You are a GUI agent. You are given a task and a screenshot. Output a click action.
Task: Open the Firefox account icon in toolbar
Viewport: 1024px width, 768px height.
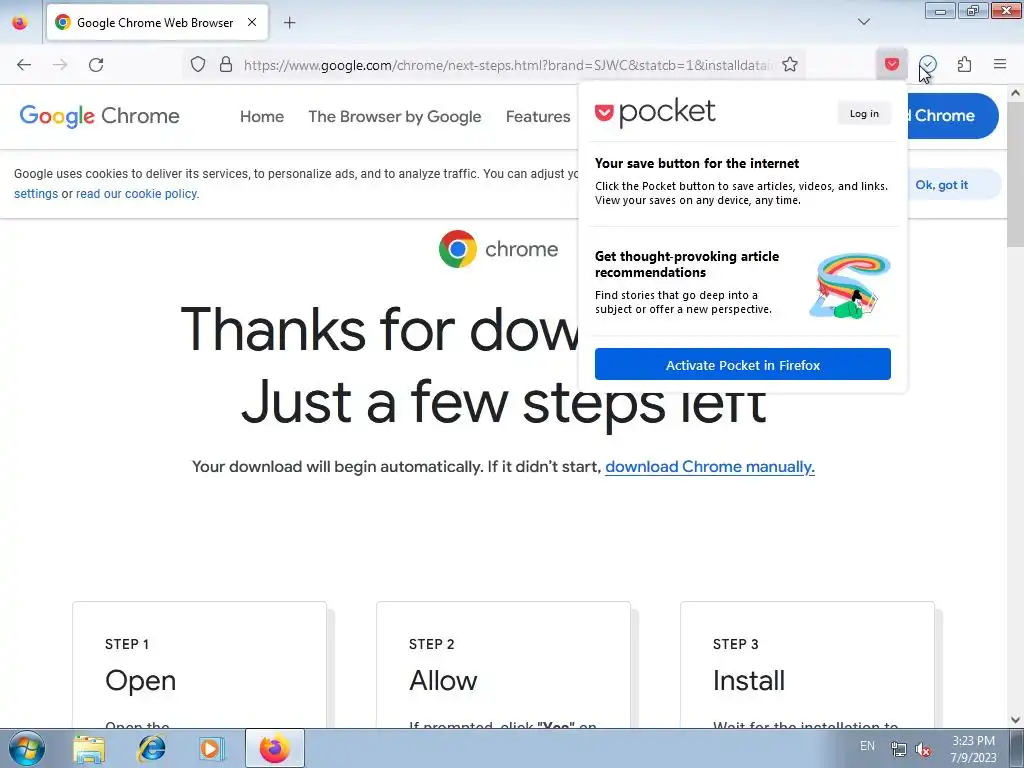pos(928,64)
